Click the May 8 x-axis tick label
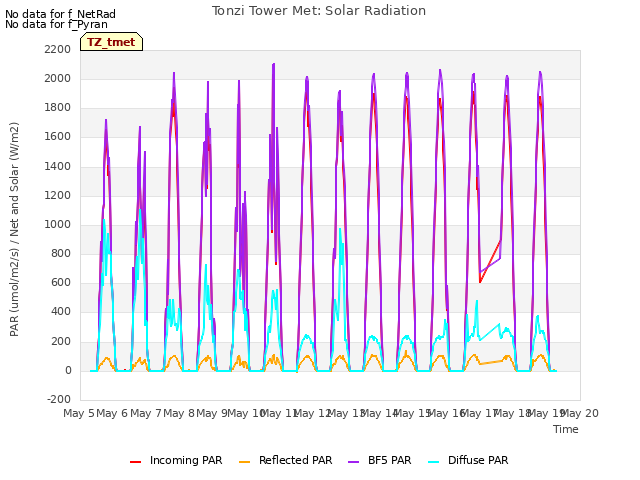The height and width of the screenshot is (480, 640). coord(179,413)
